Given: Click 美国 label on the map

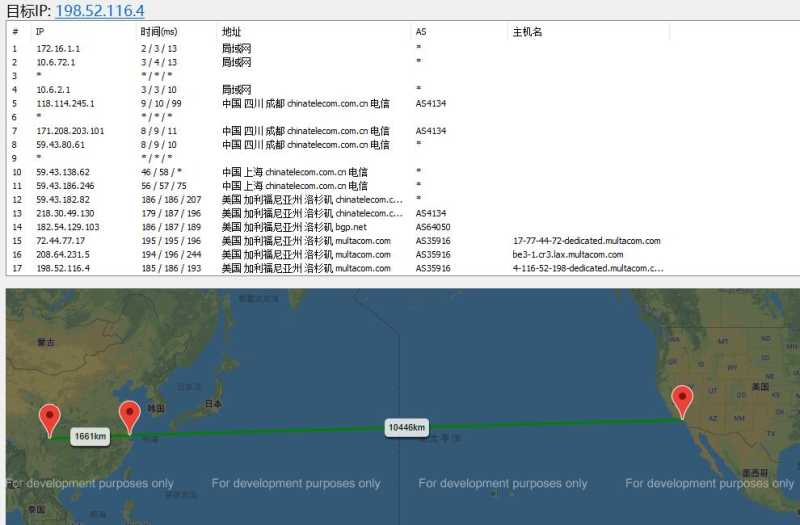Looking at the screenshot, I should pos(760,387).
